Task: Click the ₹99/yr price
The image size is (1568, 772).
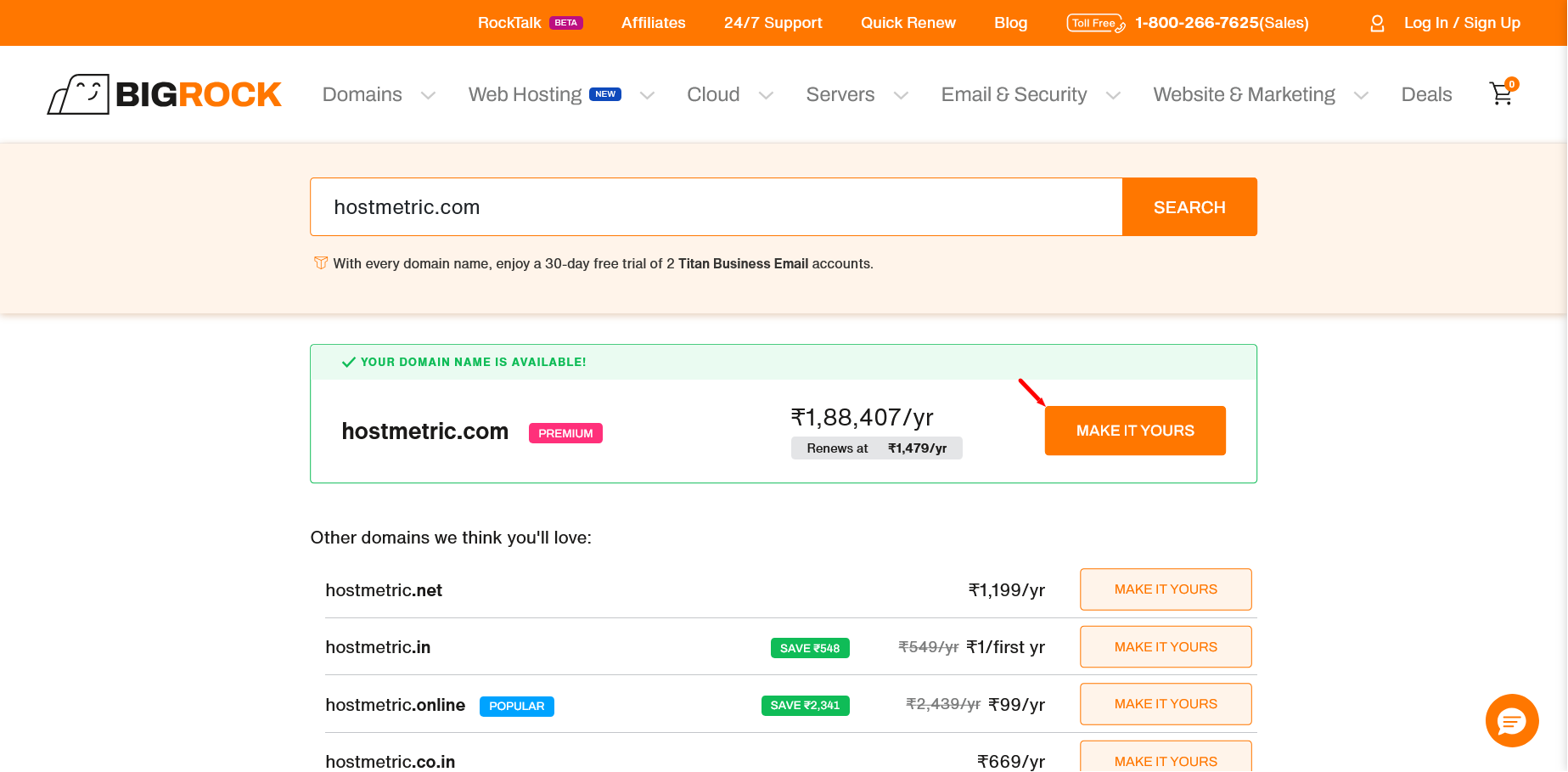Action: [x=1017, y=704]
